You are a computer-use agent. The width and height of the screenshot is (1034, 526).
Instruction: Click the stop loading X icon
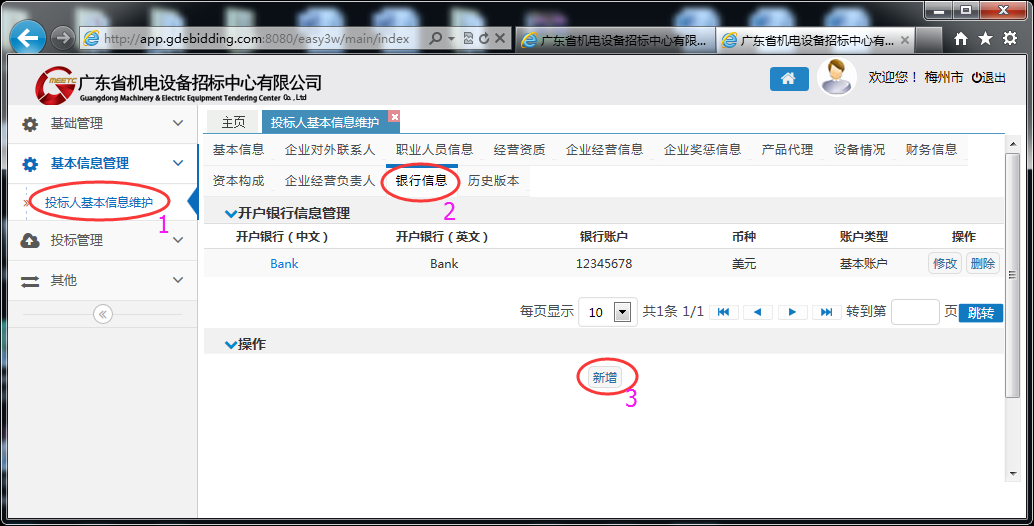coord(500,39)
